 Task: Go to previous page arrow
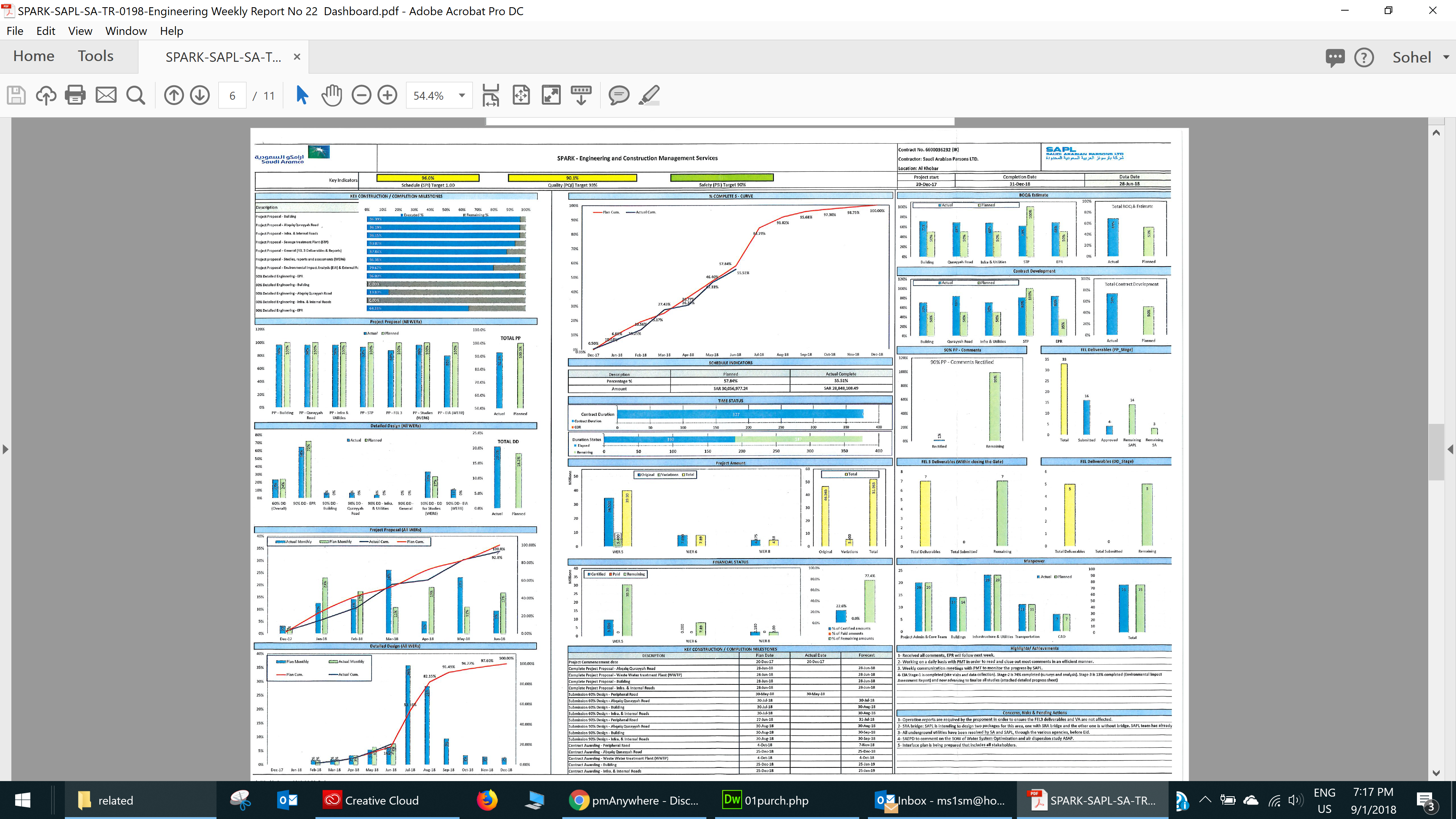[x=174, y=95]
